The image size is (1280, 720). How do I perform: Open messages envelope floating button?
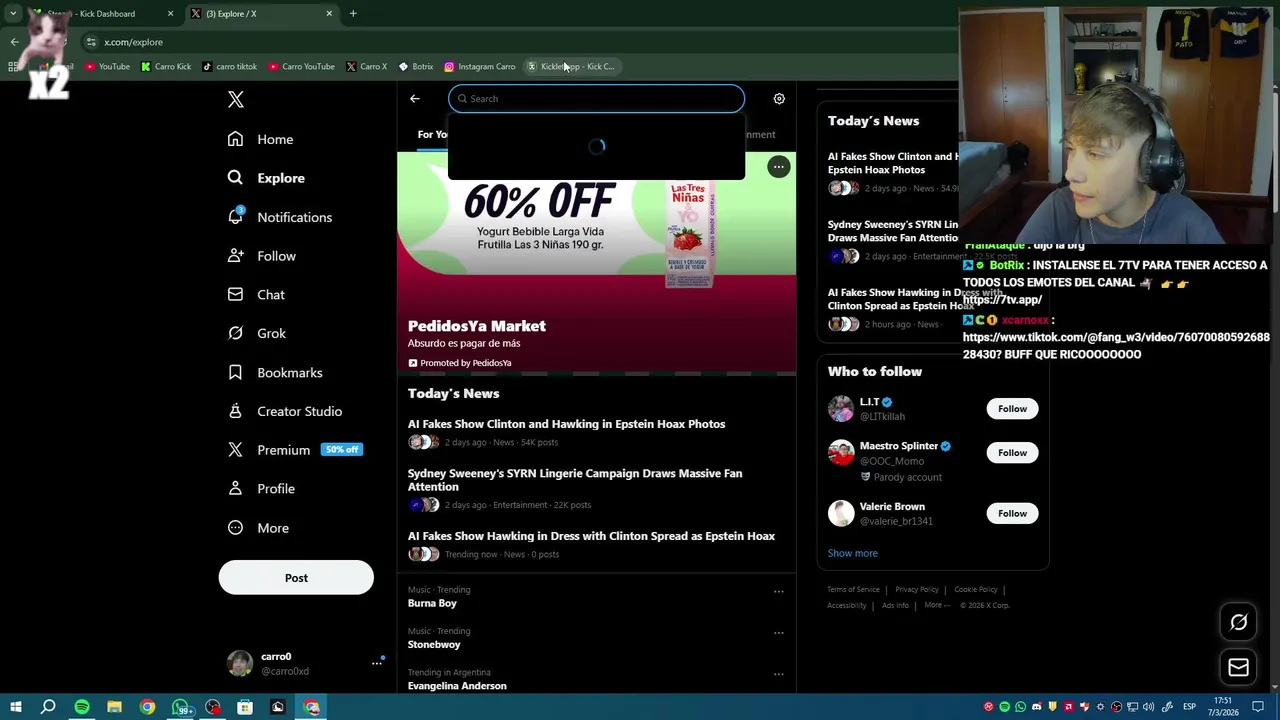[1238, 667]
